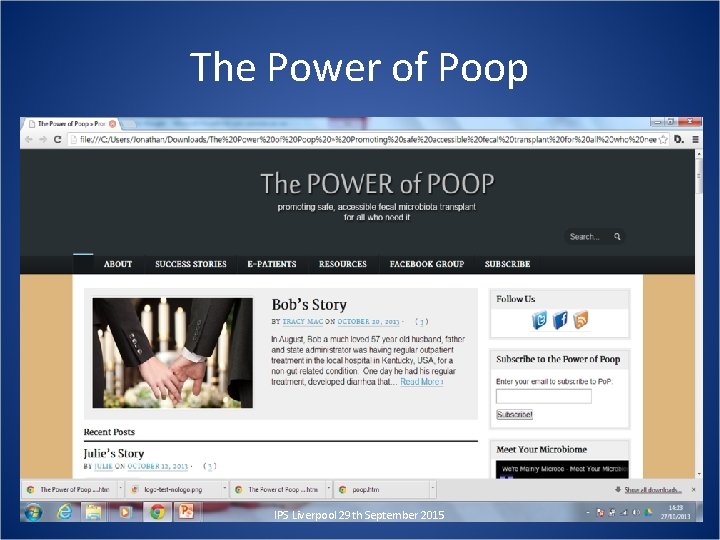Open Bob's Story comment count link
720x540 pixels.
pos(422,321)
